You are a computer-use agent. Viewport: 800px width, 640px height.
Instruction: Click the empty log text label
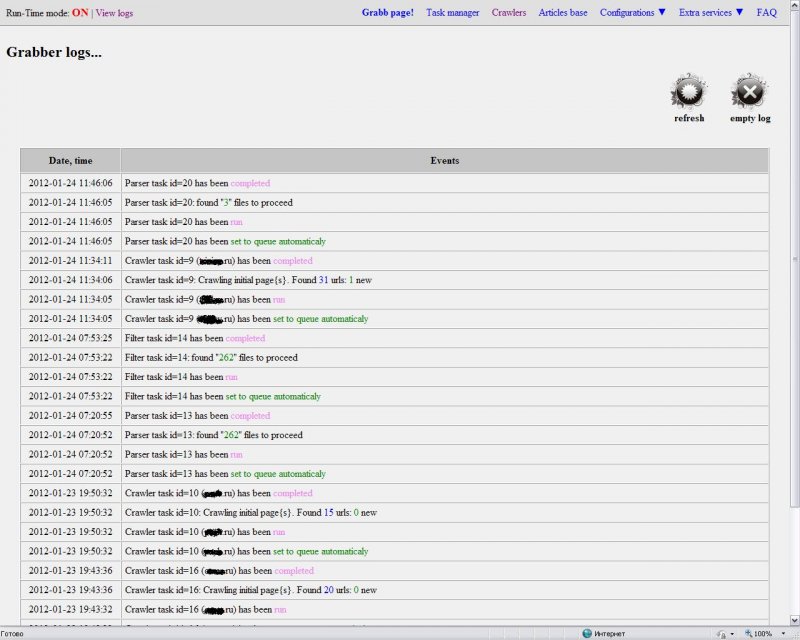(x=750, y=118)
